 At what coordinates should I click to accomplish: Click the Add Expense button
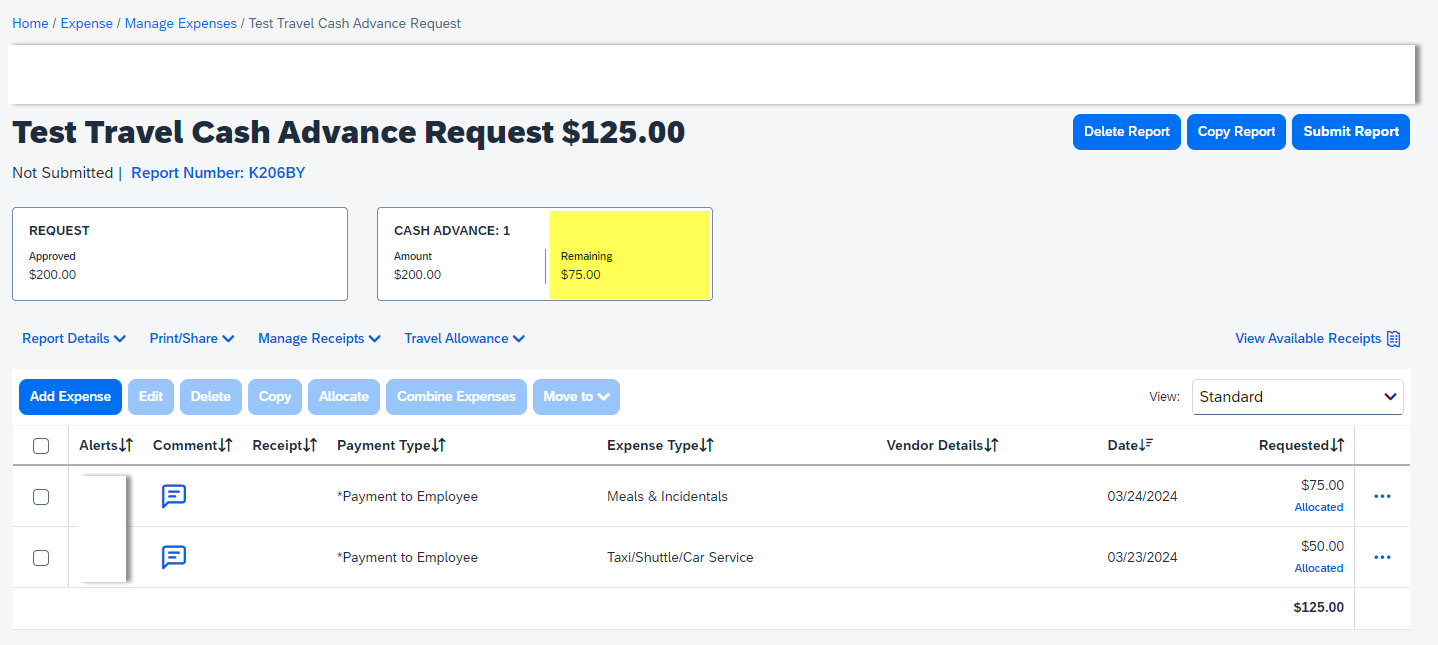70,396
